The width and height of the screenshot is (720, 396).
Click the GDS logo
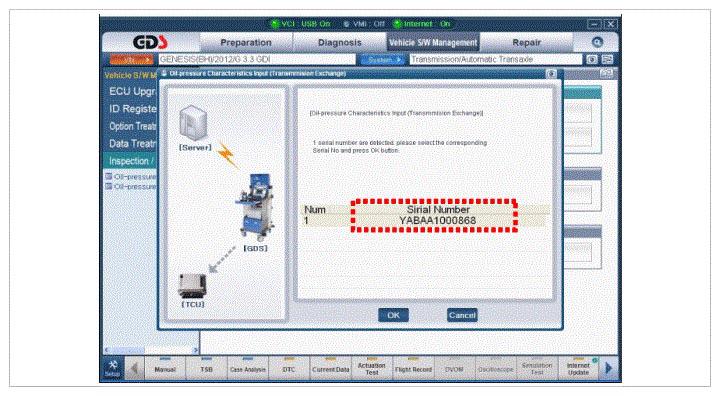point(150,43)
